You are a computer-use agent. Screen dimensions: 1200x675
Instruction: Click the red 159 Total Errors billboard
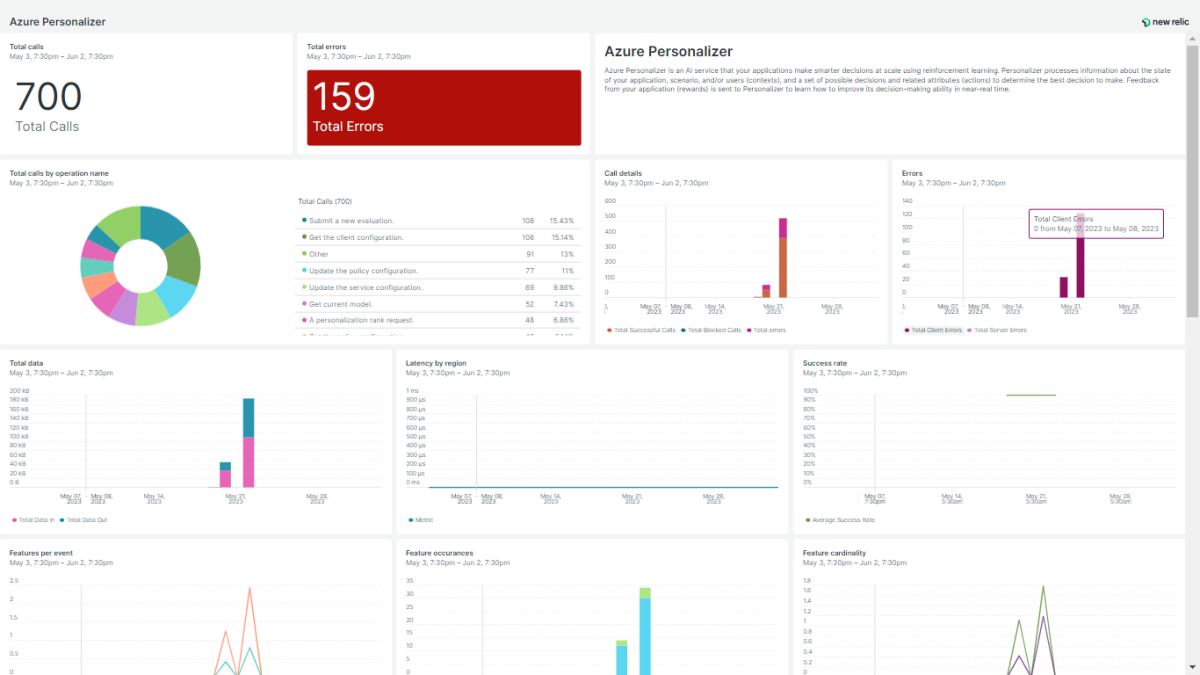coord(443,107)
